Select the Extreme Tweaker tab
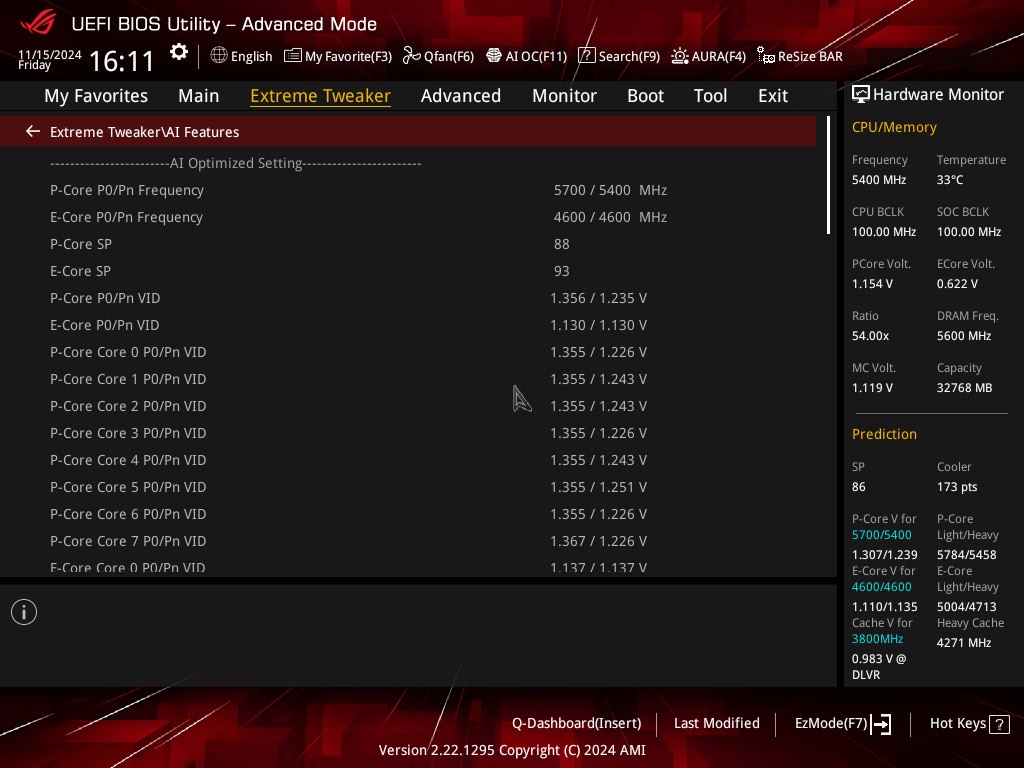 tap(321, 95)
